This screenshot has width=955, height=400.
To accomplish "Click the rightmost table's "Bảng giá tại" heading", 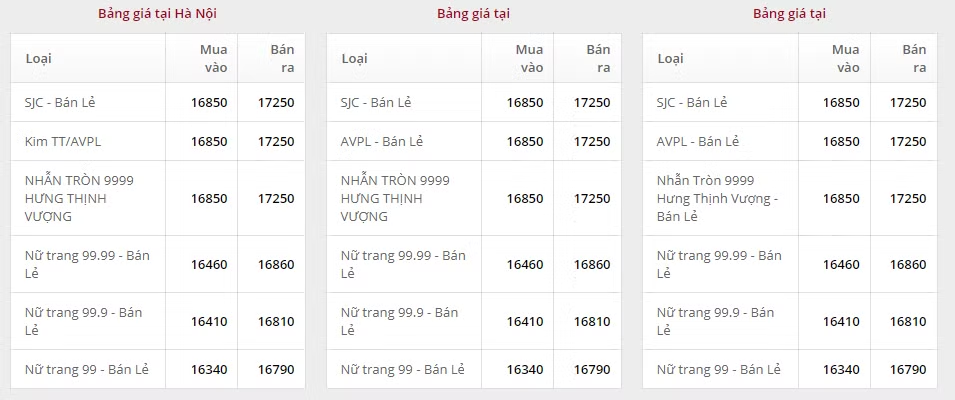I will coord(790,14).
